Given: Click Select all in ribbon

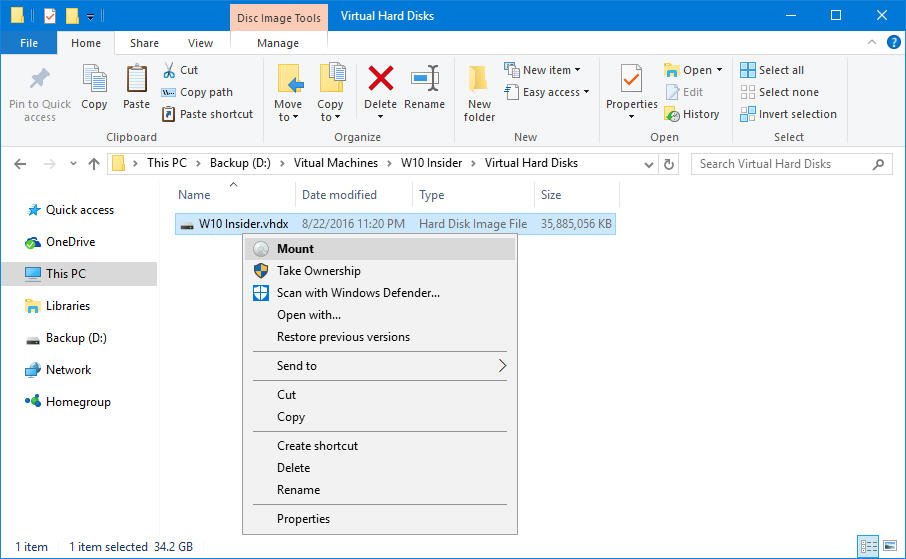Looking at the screenshot, I should pos(772,70).
